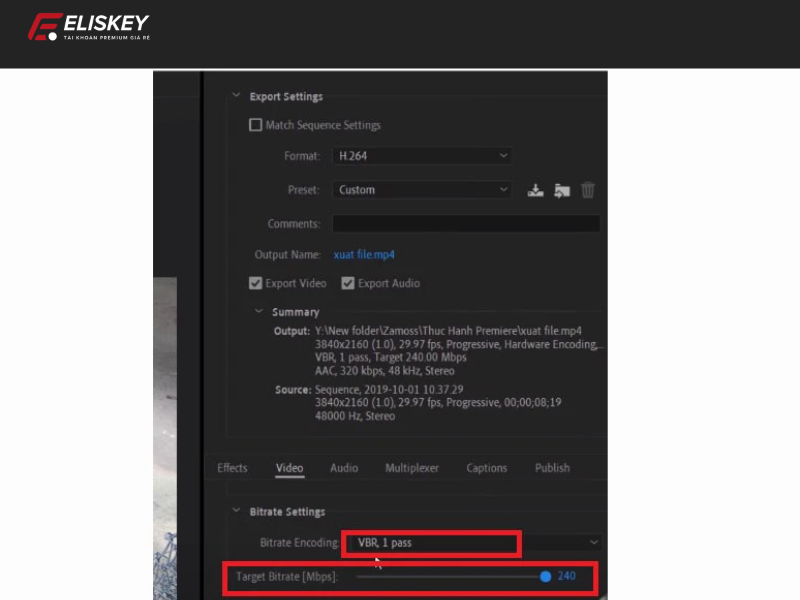
Task: Open the Format dropdown showing H.264
Action: coord(421,156)
